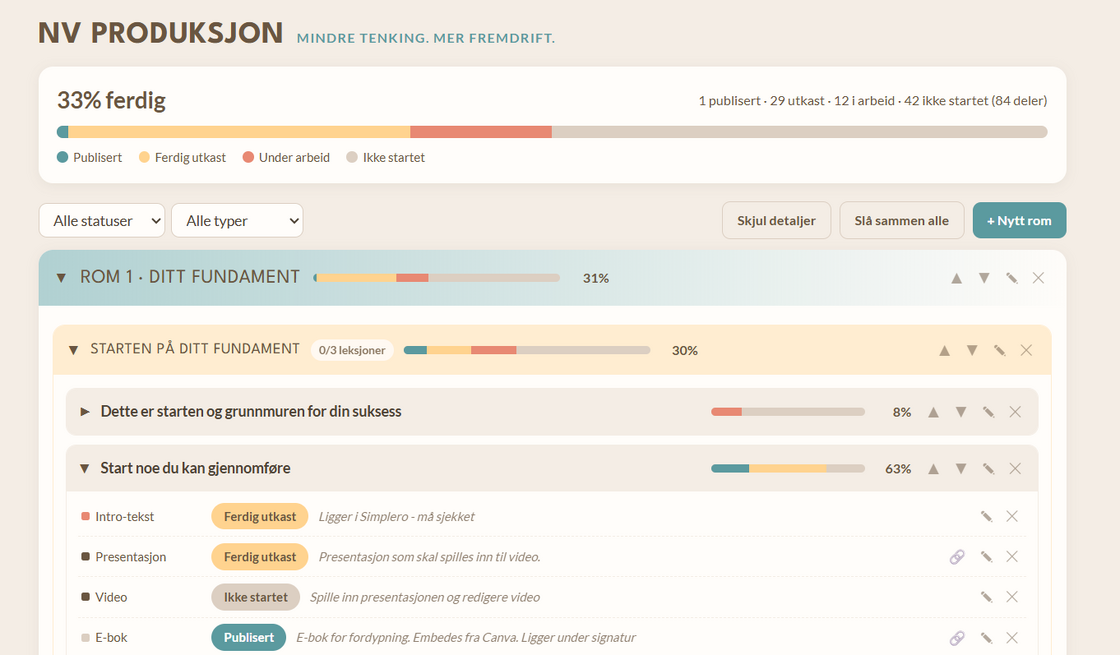Edit the E-bok item
Image resolution: width=1120 pixels, height=655 pixels.
(986, 638)
